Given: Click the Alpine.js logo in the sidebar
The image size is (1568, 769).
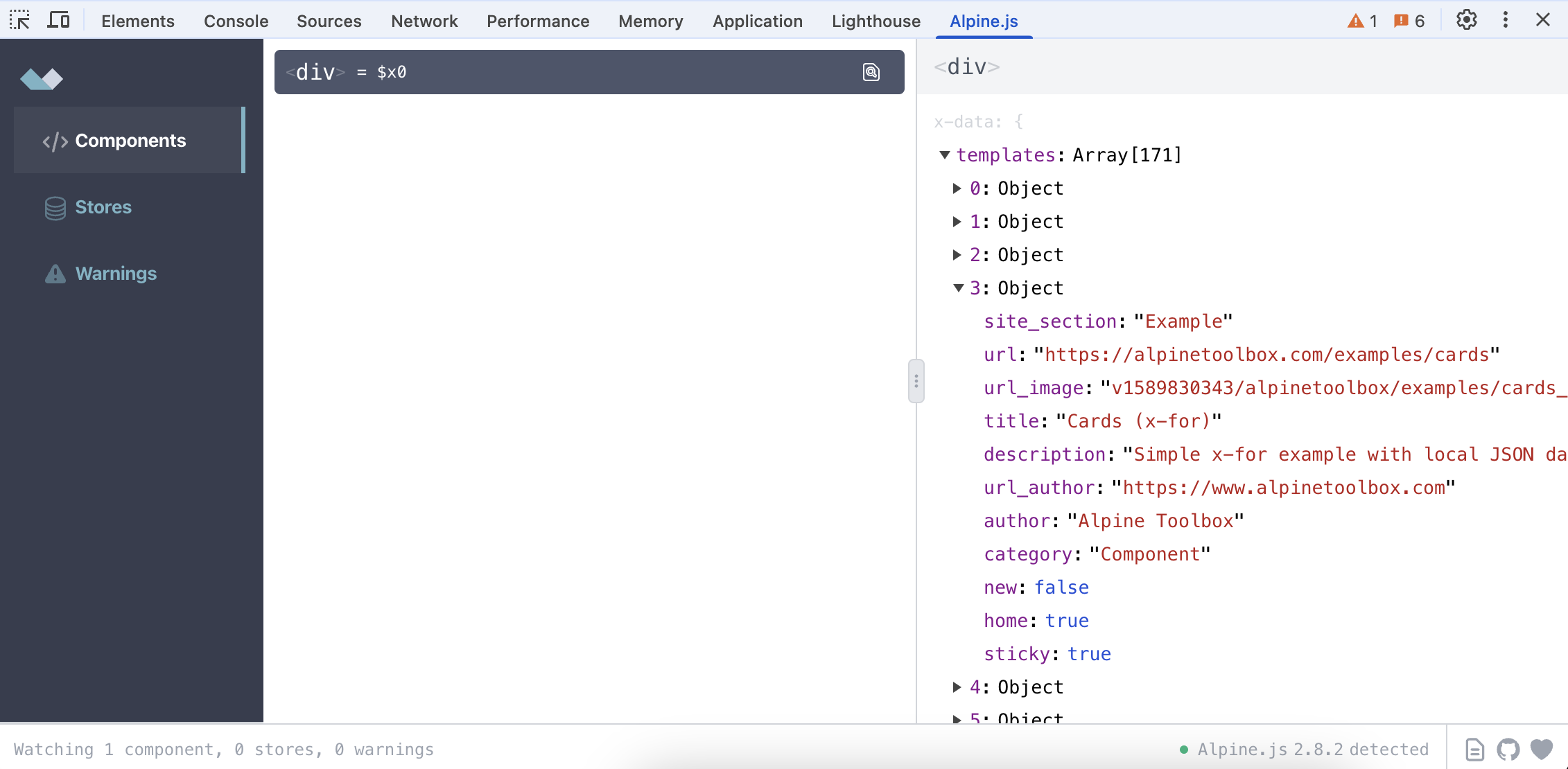Looking at the screenshot, I should pos(42,79).
